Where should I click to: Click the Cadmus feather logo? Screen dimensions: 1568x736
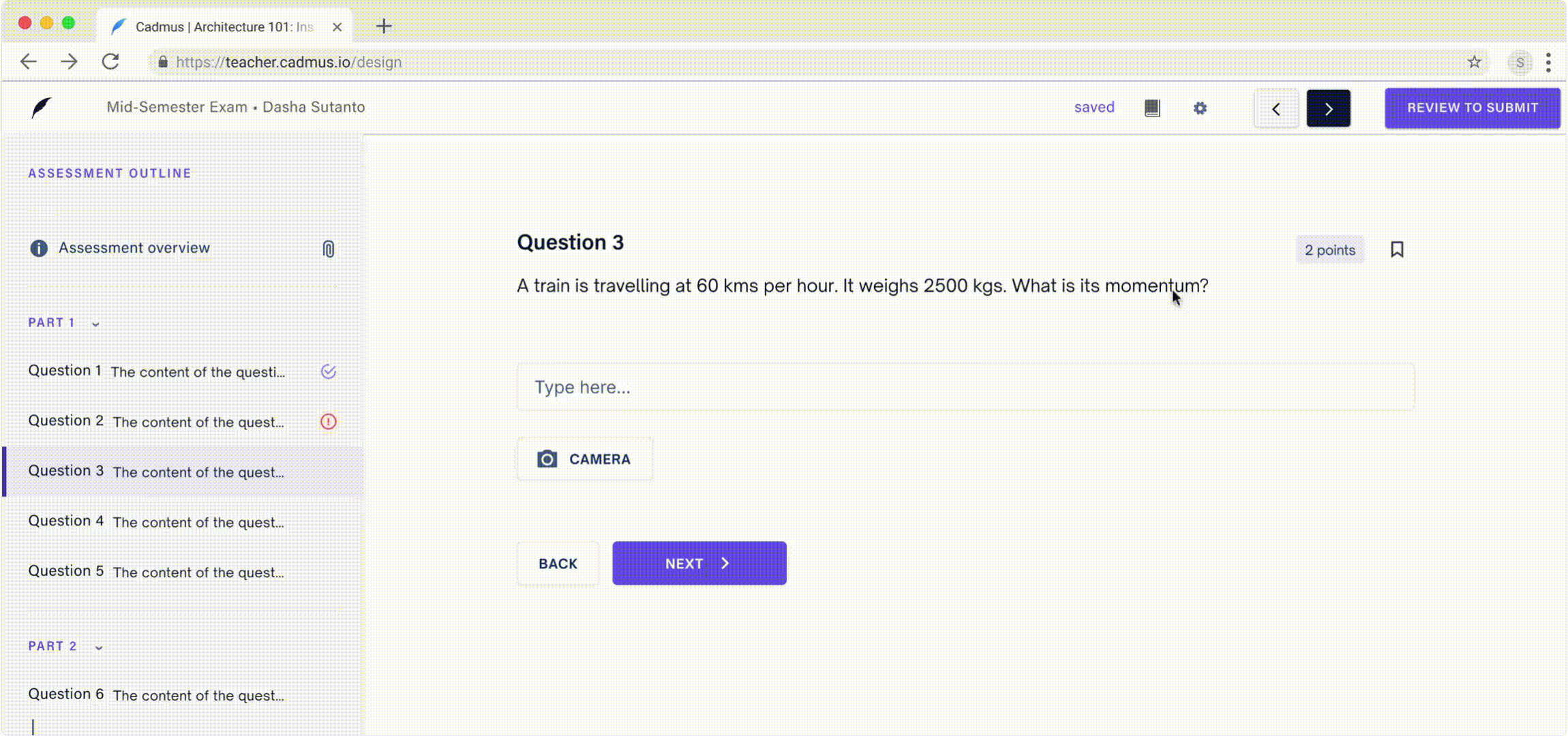click(x=41, y=108)
